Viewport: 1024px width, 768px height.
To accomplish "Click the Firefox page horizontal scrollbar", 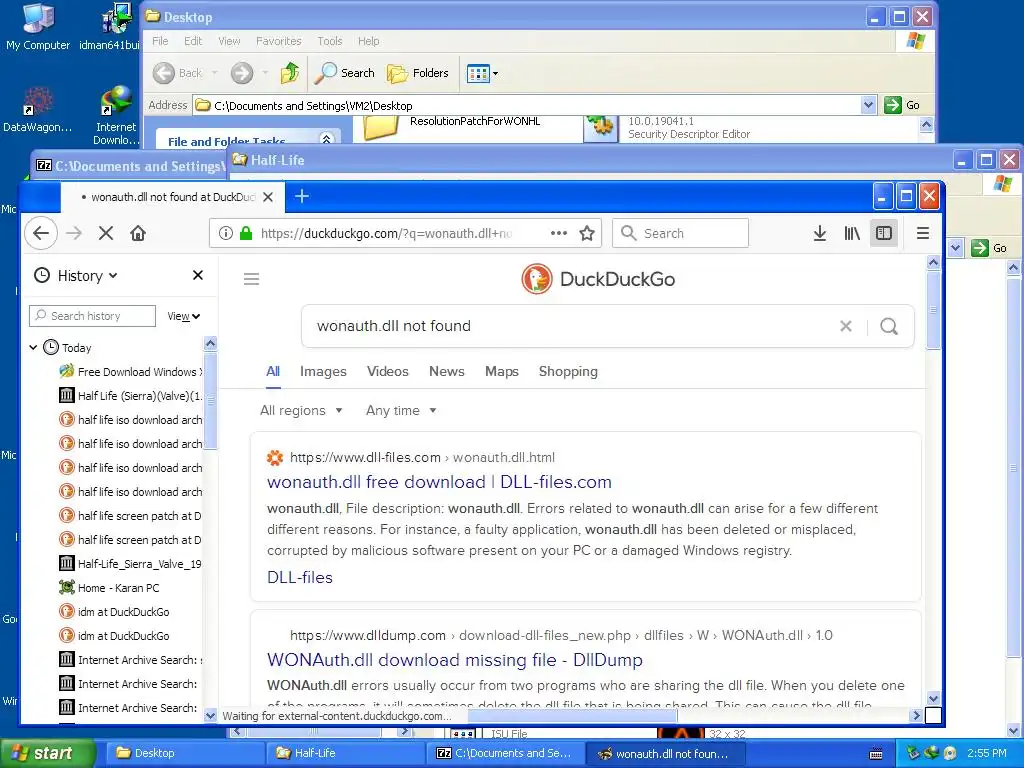I will (573, 715).
